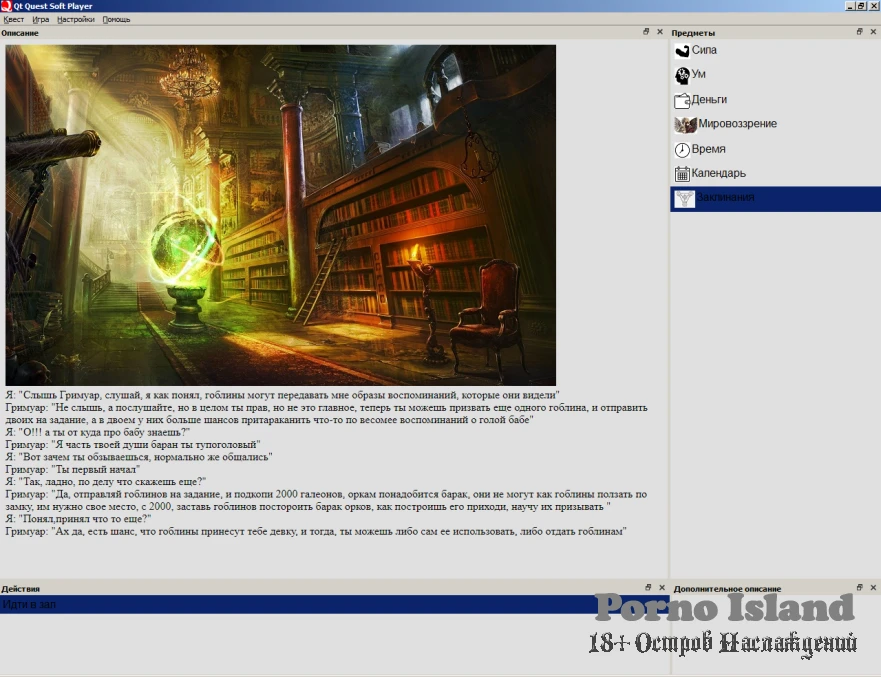Viewport: 881px width, 677px height.
Task: Click the Время clock icon
Action: point(683,149)
